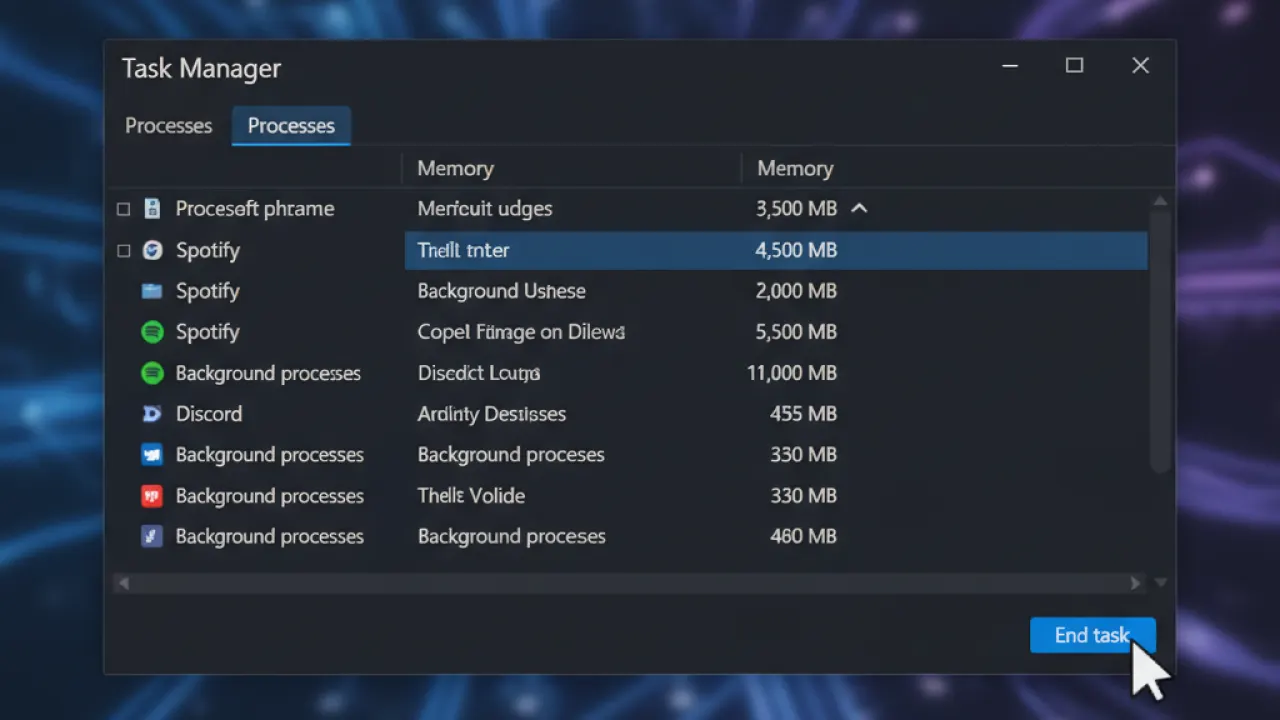
Task: Click the down arrow of the vertical scrollbar
Action: pyautogui.click(x=1160, y=582)
